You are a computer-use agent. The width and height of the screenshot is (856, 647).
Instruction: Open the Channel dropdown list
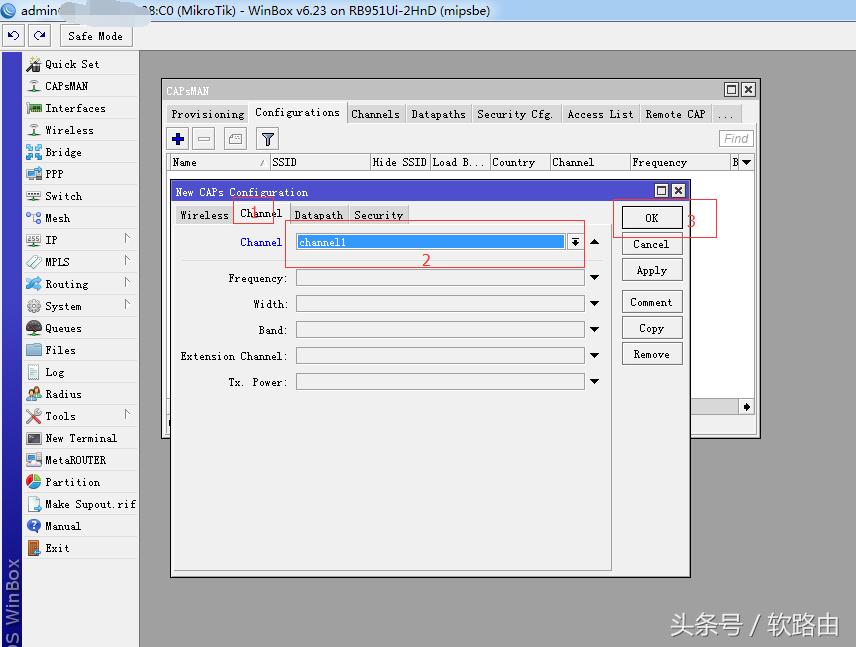tap(576, 242)
